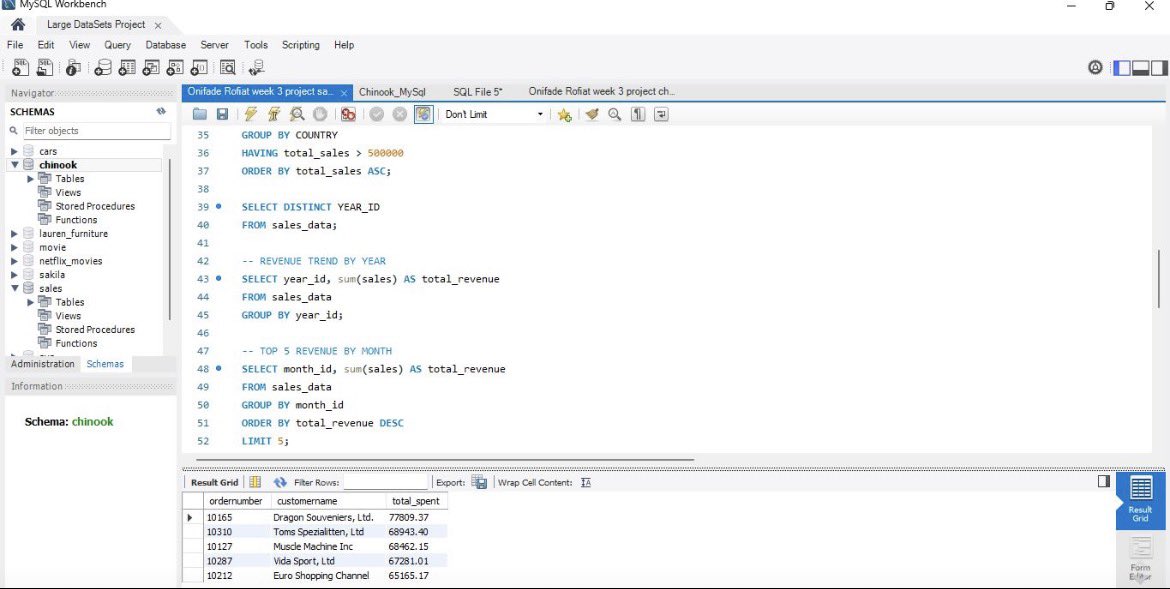Open the Query menu
The image size is (1170, 589).
[x=117, y=45]
